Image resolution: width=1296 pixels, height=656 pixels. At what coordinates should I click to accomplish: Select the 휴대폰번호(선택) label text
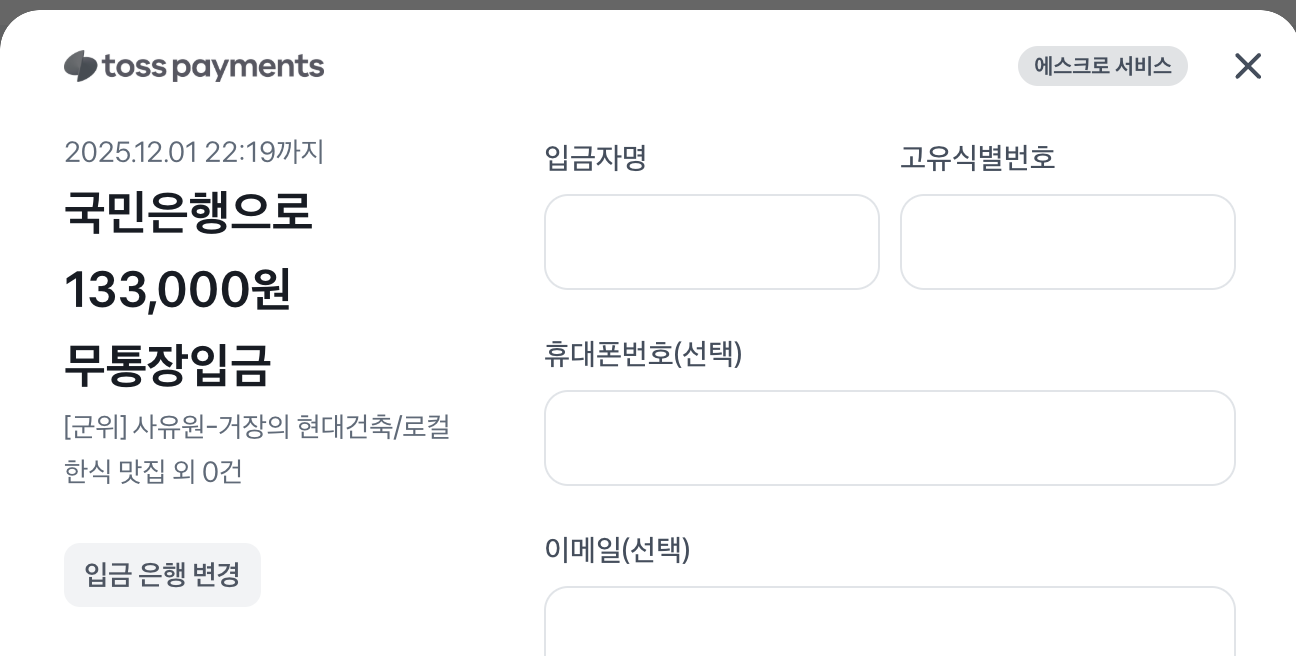pyautogui.click(x=642, y=354)
